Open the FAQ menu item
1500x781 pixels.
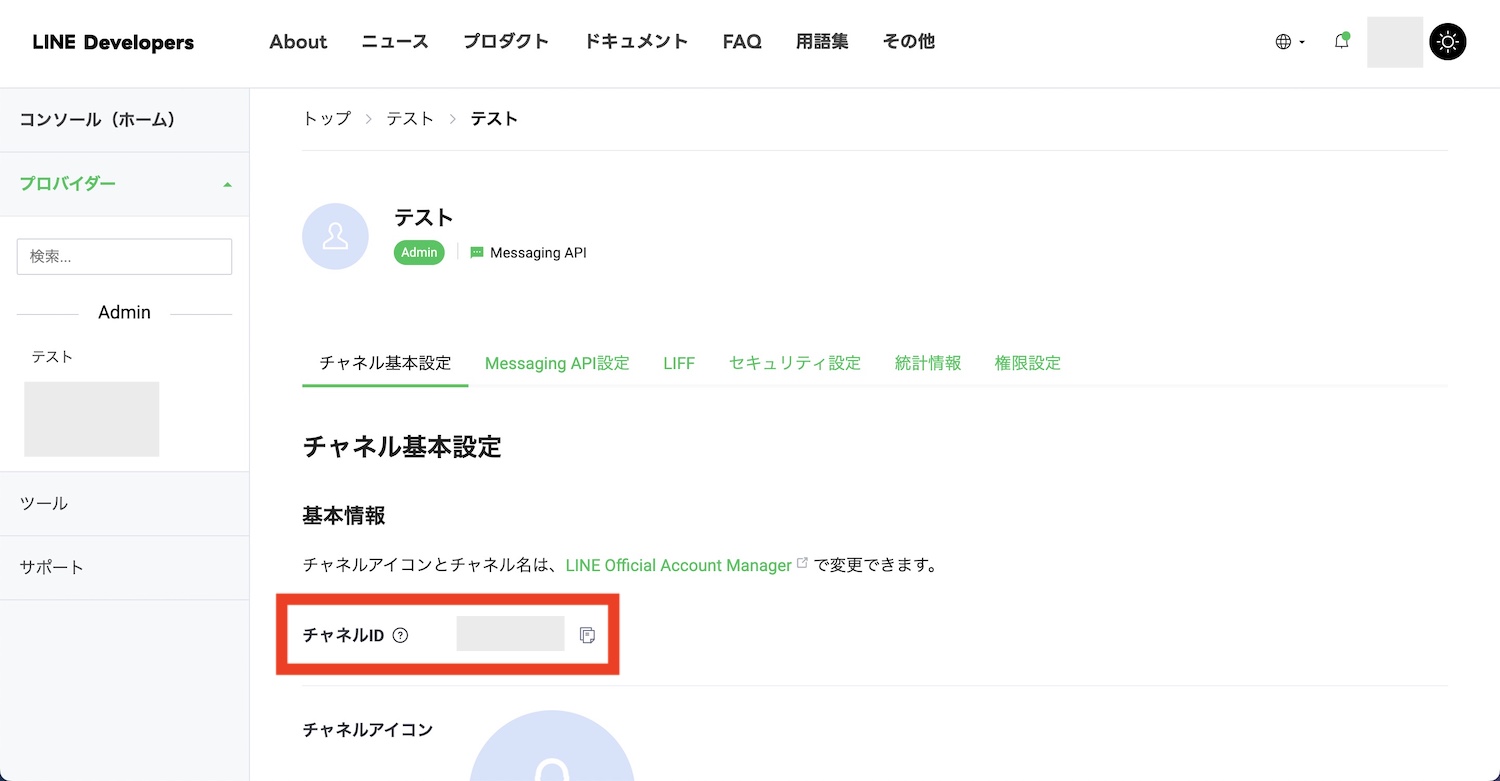coord(742,42)
